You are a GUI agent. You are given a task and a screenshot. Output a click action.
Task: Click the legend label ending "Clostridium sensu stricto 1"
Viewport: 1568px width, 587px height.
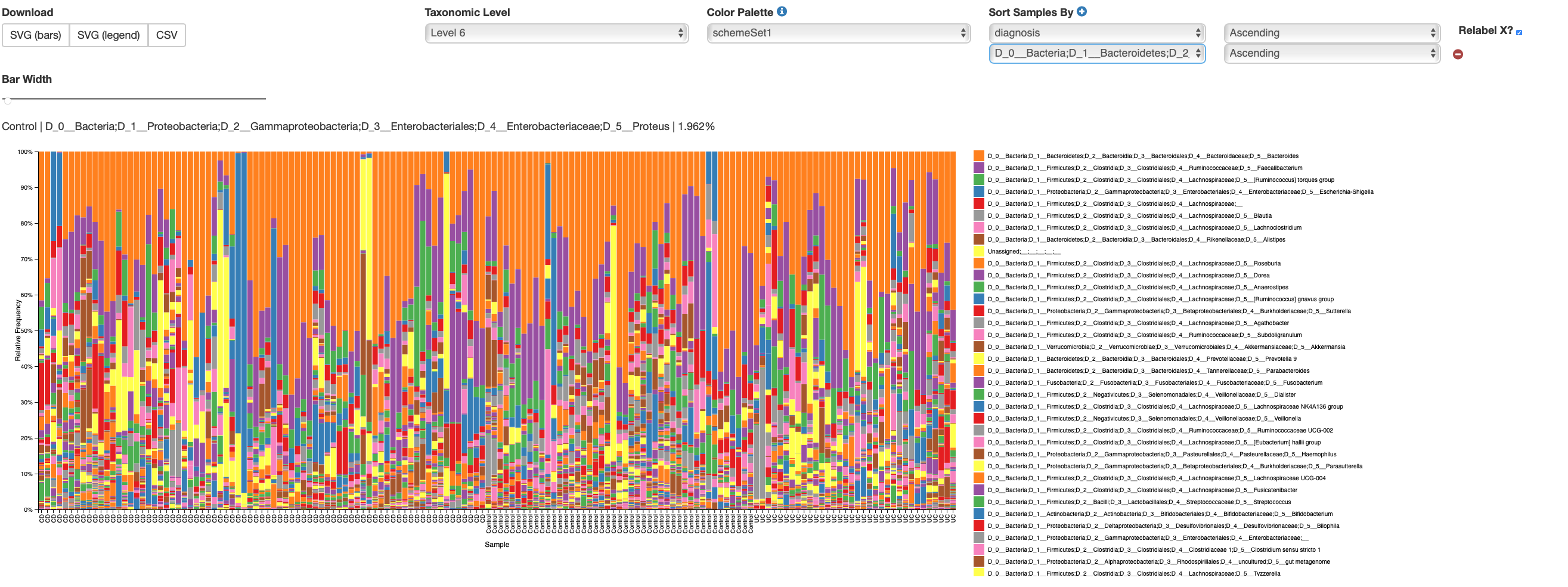pos(1154,550)
